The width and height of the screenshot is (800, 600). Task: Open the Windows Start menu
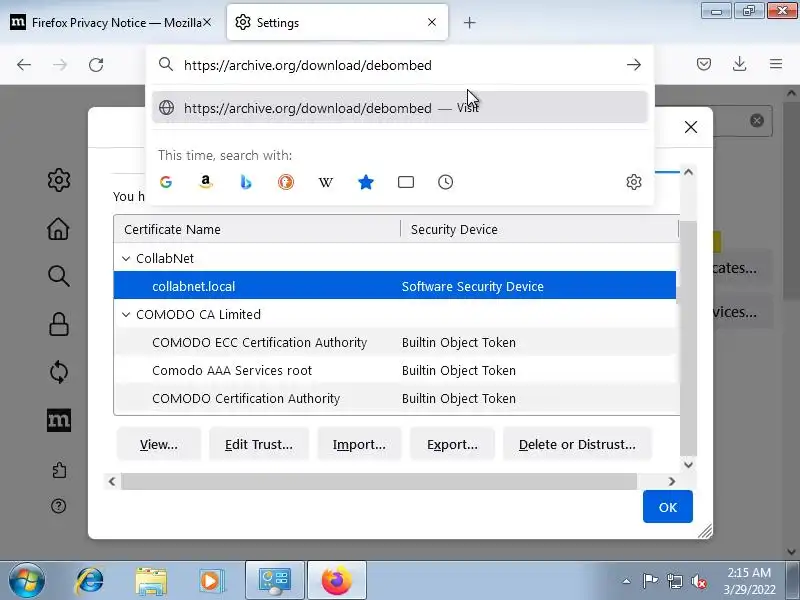click(27, 580)
